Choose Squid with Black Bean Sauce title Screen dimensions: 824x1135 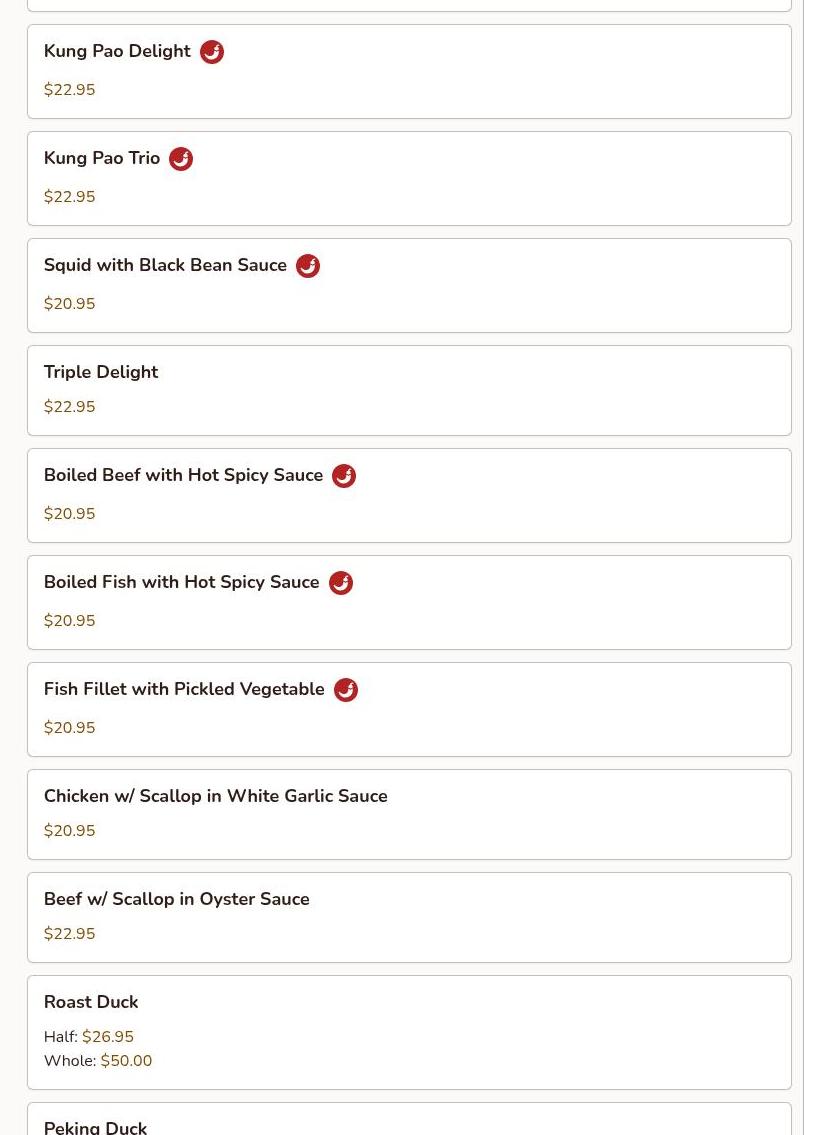tap(165, 266)
